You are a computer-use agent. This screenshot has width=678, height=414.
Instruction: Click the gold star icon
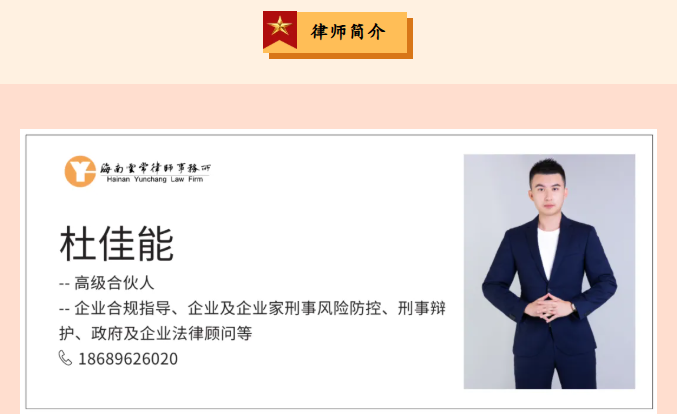click(x=280, y=27)
